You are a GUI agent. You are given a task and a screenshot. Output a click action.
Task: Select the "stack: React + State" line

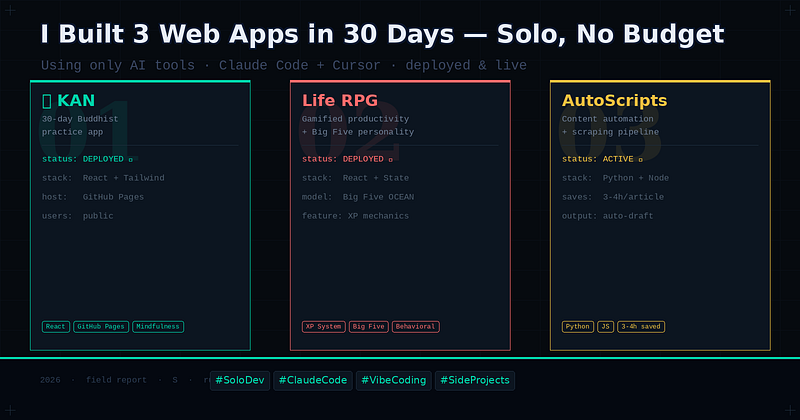click(x=355, y=178)
